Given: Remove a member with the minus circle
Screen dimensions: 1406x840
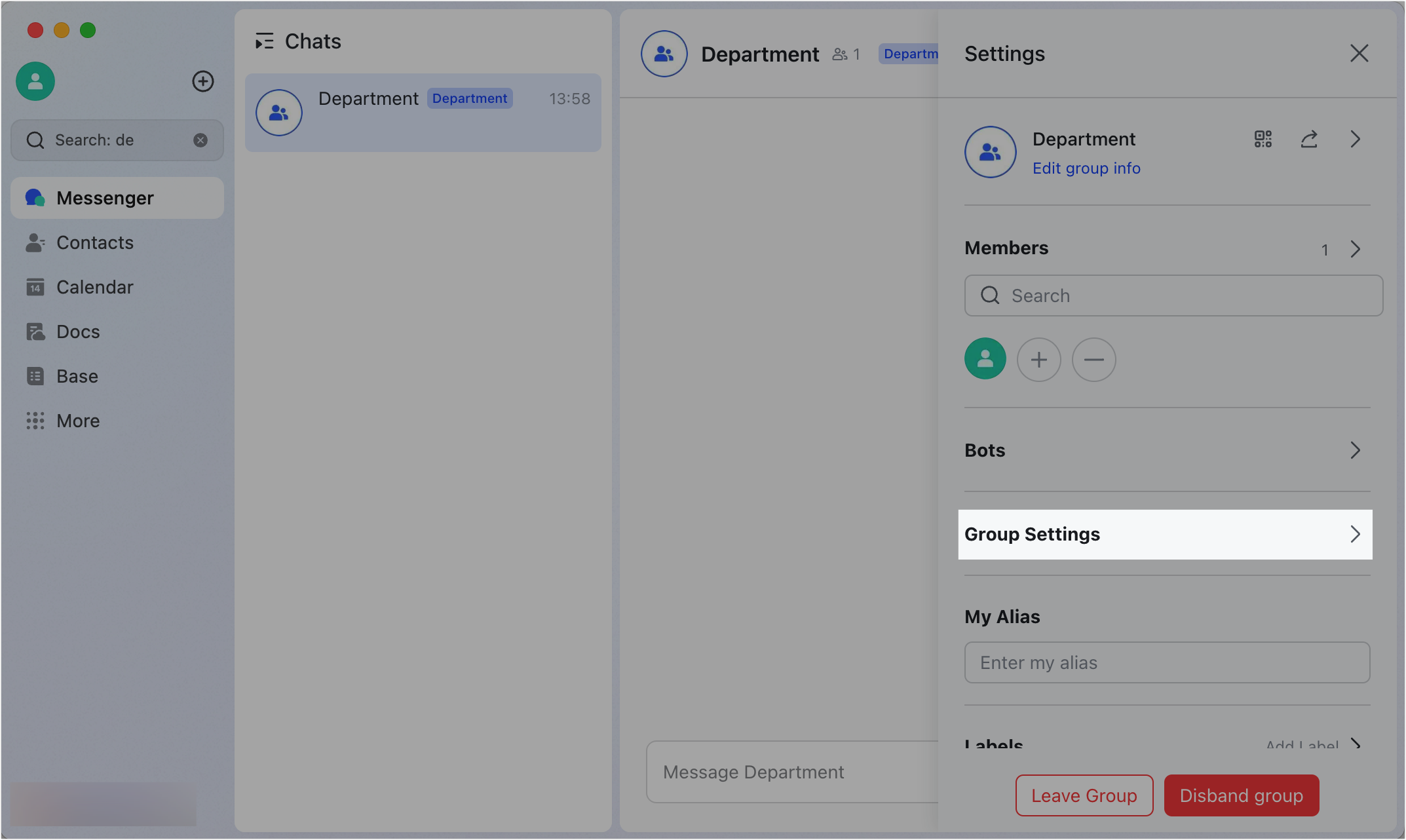Looking at the screenshot, I should 1093,360.
